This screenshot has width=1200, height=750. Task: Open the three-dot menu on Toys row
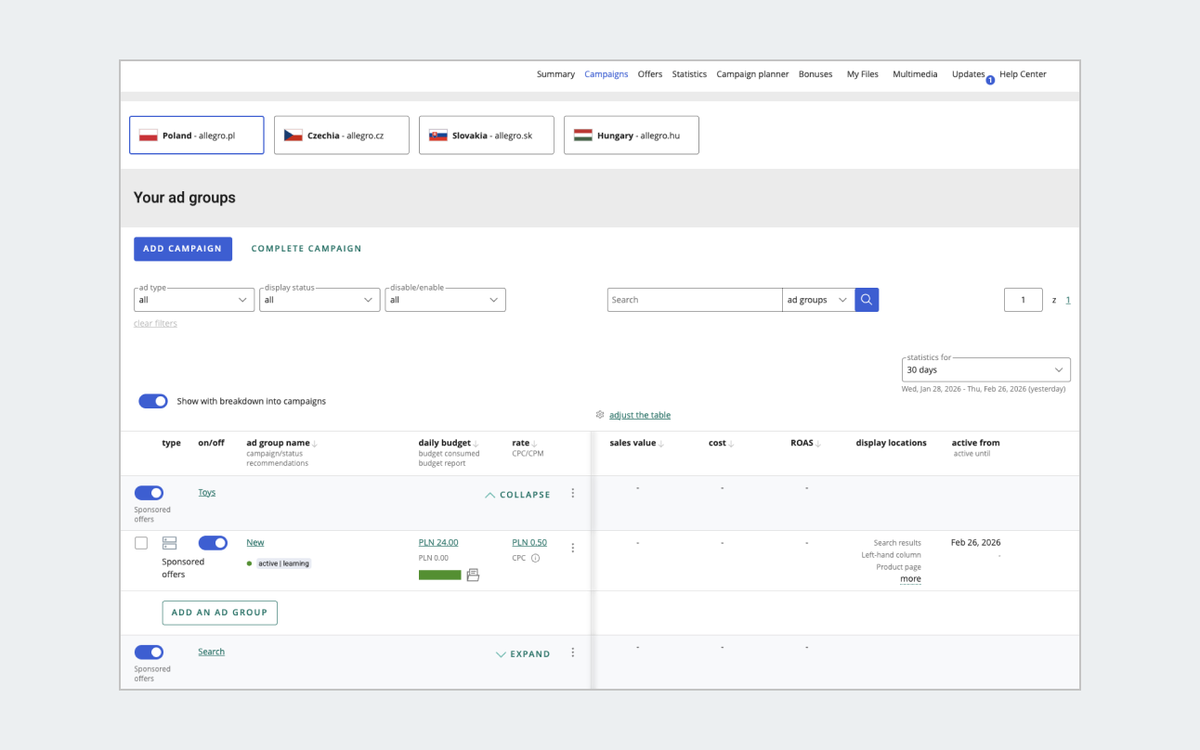coord(572,493)
